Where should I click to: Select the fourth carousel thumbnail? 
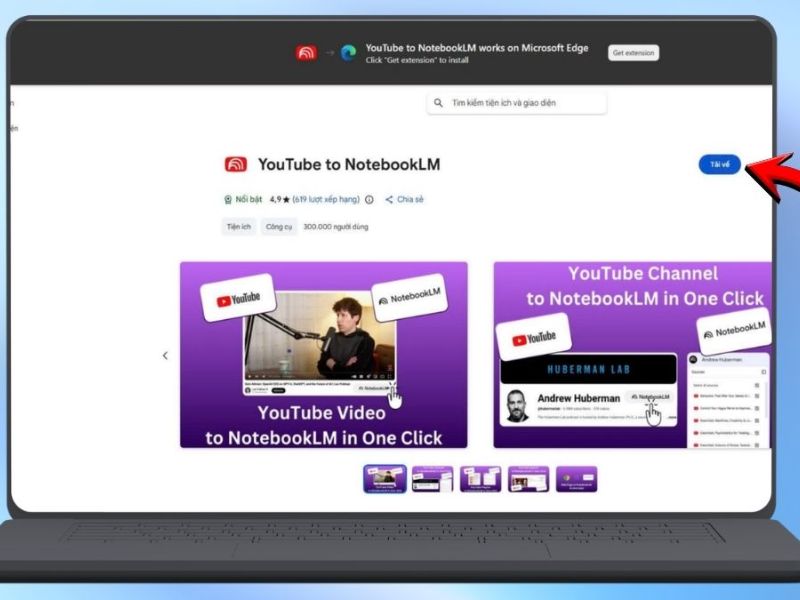(x=528, y=479)
